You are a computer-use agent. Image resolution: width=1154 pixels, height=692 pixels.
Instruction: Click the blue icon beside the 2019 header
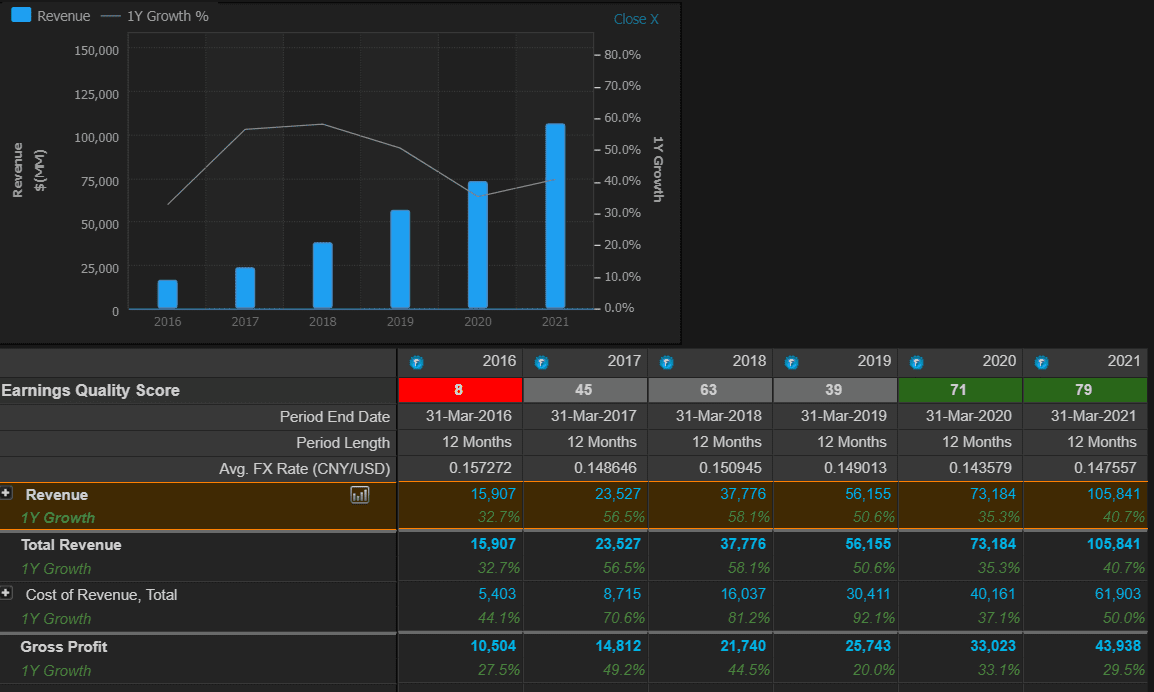[x=791, y=362]
